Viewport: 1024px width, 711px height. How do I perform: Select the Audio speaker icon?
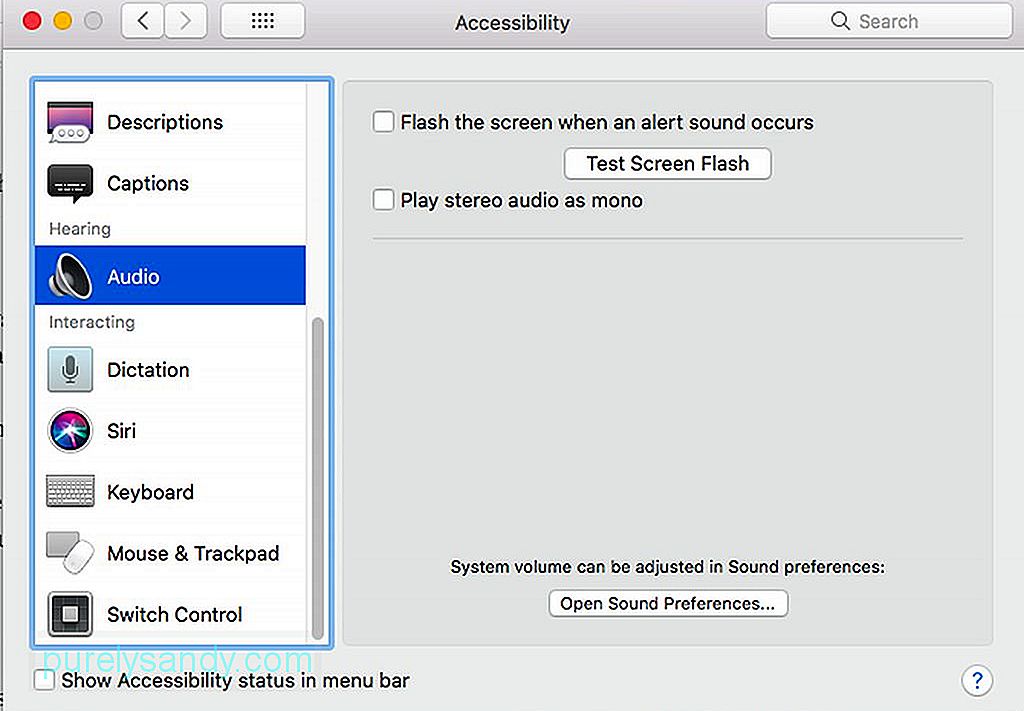[x=70, y=276]
